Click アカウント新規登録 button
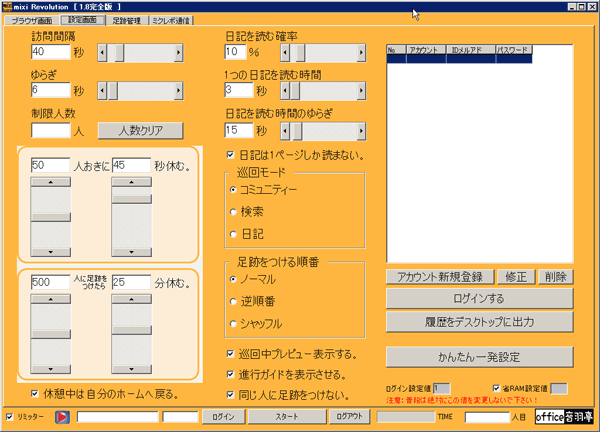600x432 pixels. point(440,277)
